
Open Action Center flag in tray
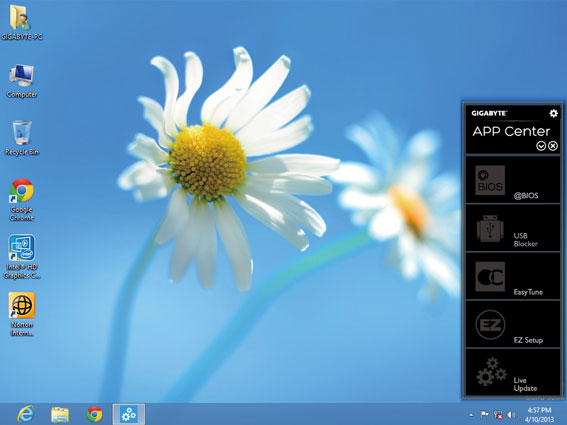[x=485, y=414]
